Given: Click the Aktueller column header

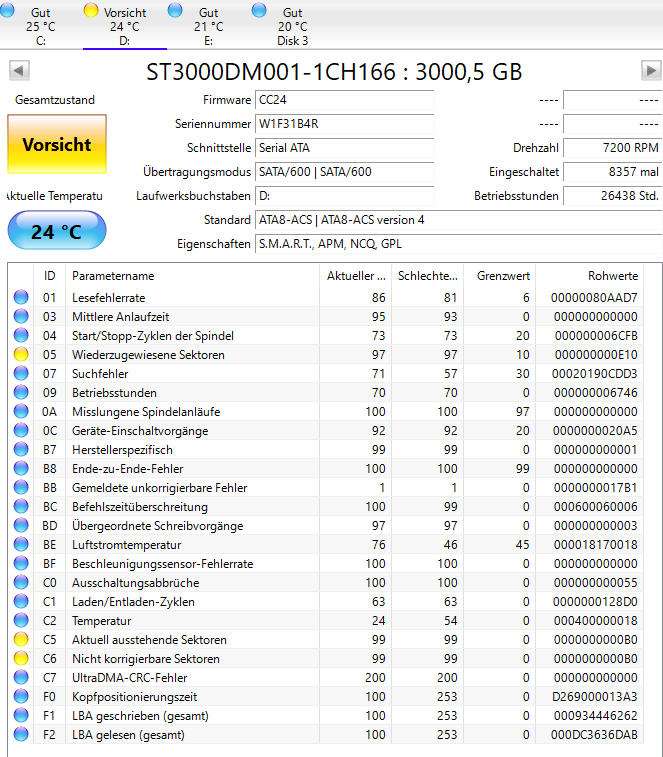Looking at the screenshot, I should pos(355,276).
